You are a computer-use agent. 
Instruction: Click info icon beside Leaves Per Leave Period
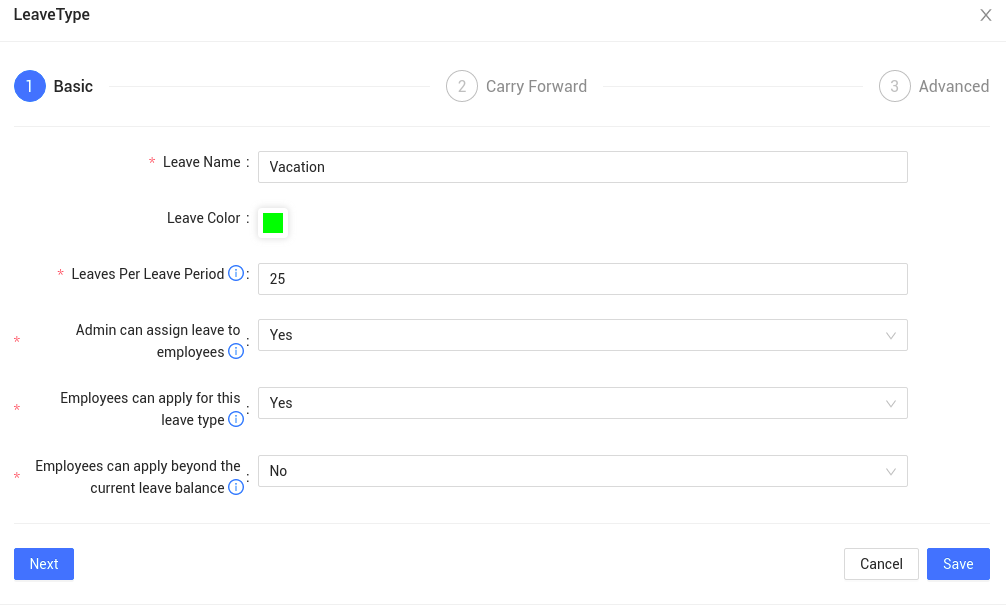click(236, 273)
